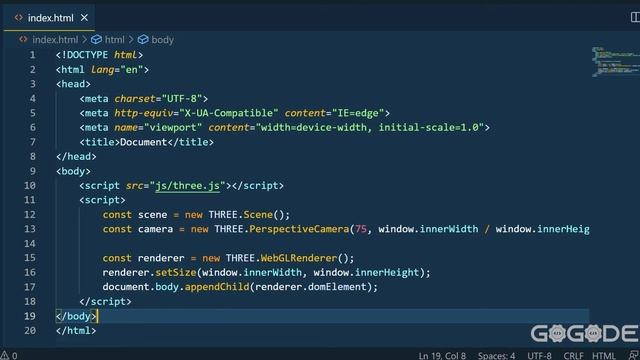
Task: Click WebGLRenderer in line 15
Action: coord(299,258)
